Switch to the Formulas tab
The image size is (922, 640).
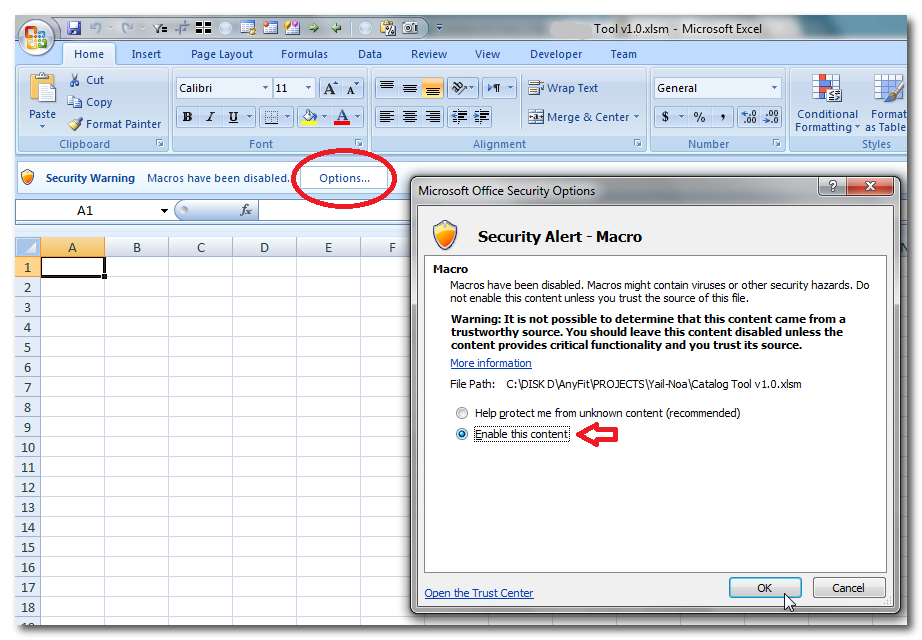[x=304, y=54]
